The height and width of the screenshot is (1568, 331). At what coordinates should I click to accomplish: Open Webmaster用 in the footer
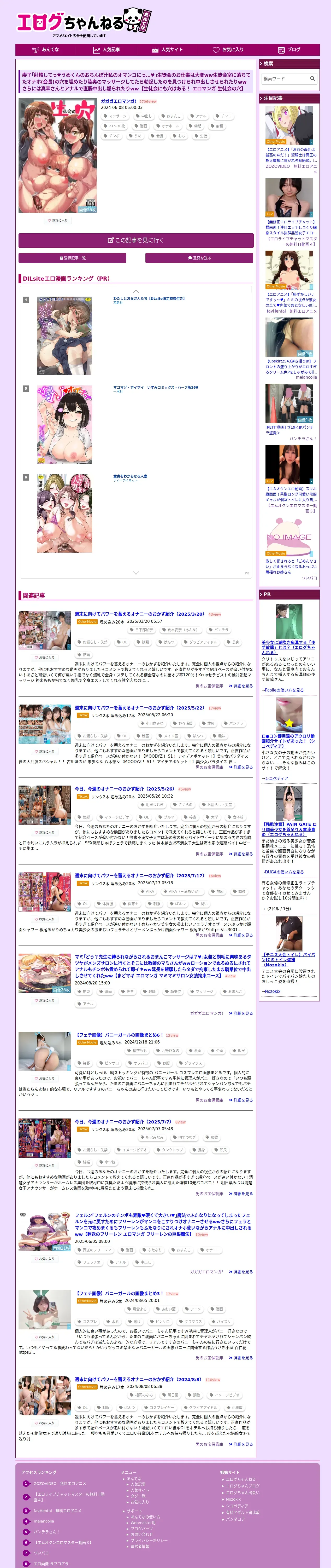(x=143, y=1523)
